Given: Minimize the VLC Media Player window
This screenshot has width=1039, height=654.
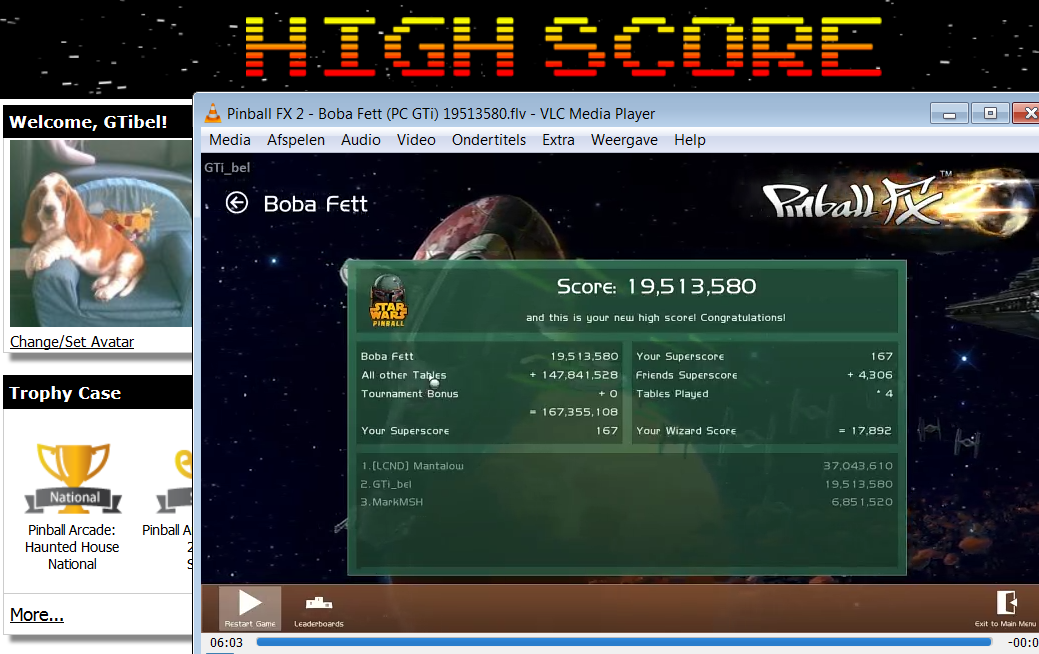Looking at the screenshot, I should click(x=950, y=114).
